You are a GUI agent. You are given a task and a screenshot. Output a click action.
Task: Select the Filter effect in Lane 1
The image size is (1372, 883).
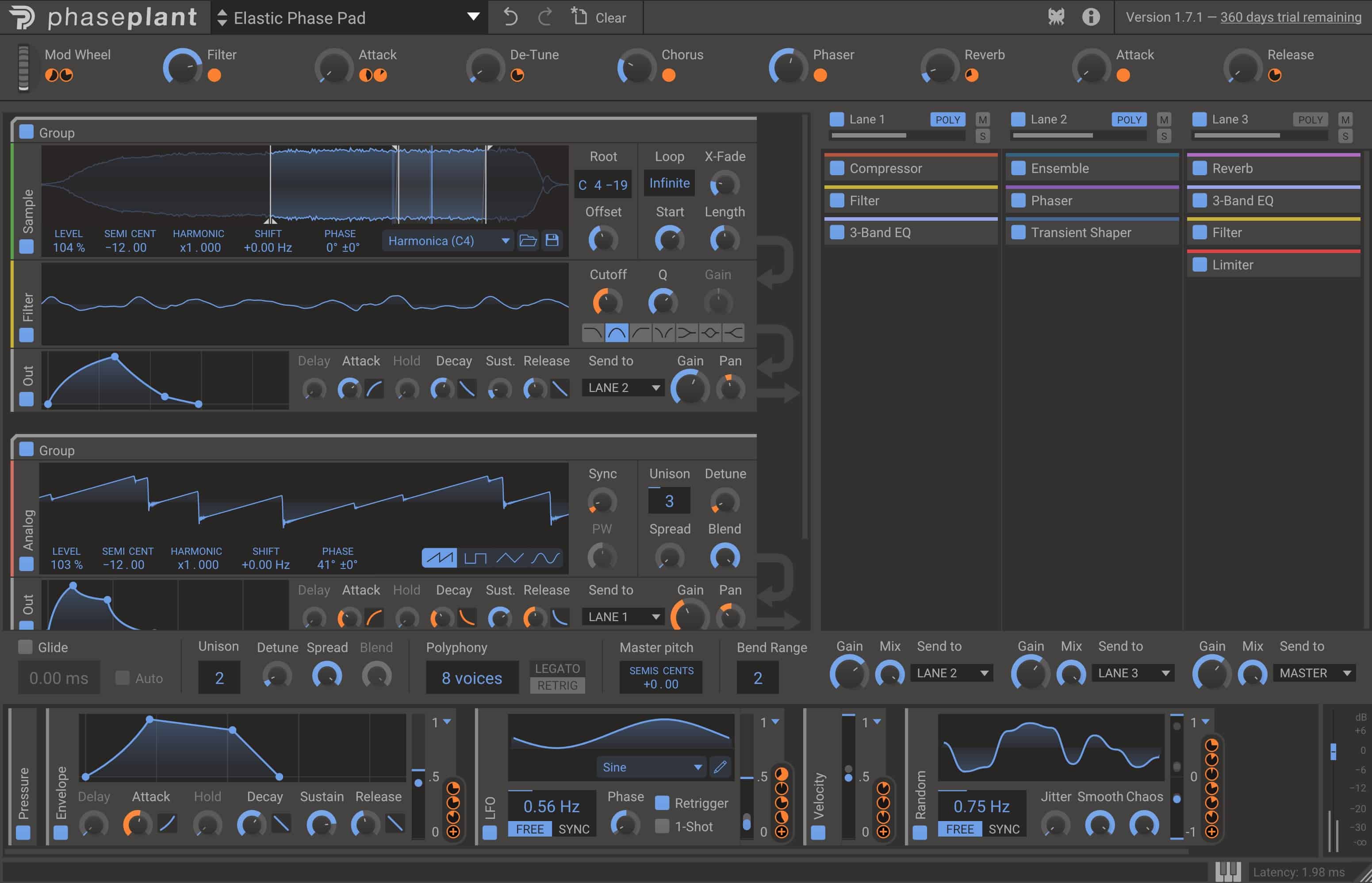[911, 201]
